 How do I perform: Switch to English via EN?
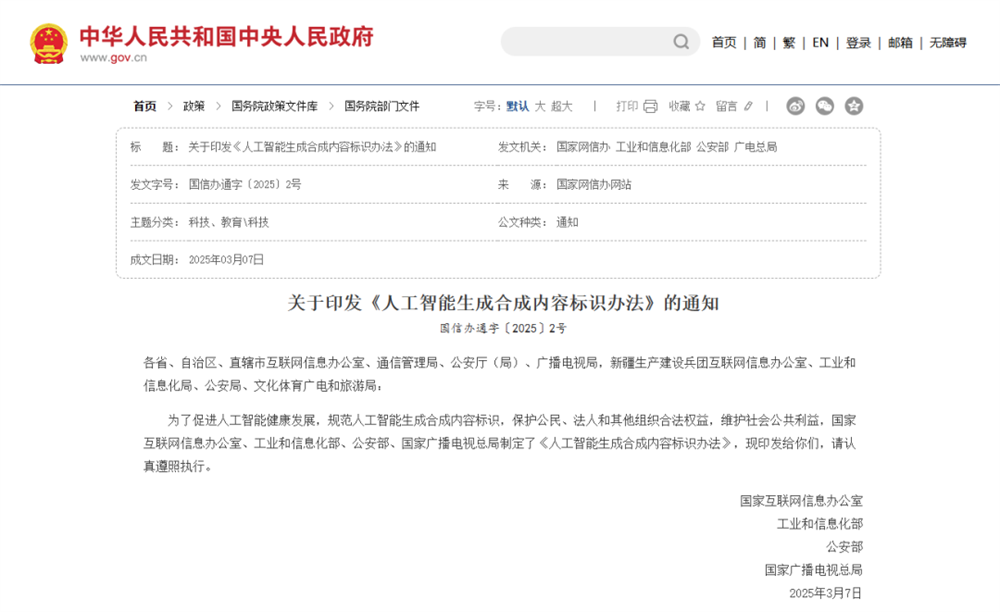coord(820,43)
